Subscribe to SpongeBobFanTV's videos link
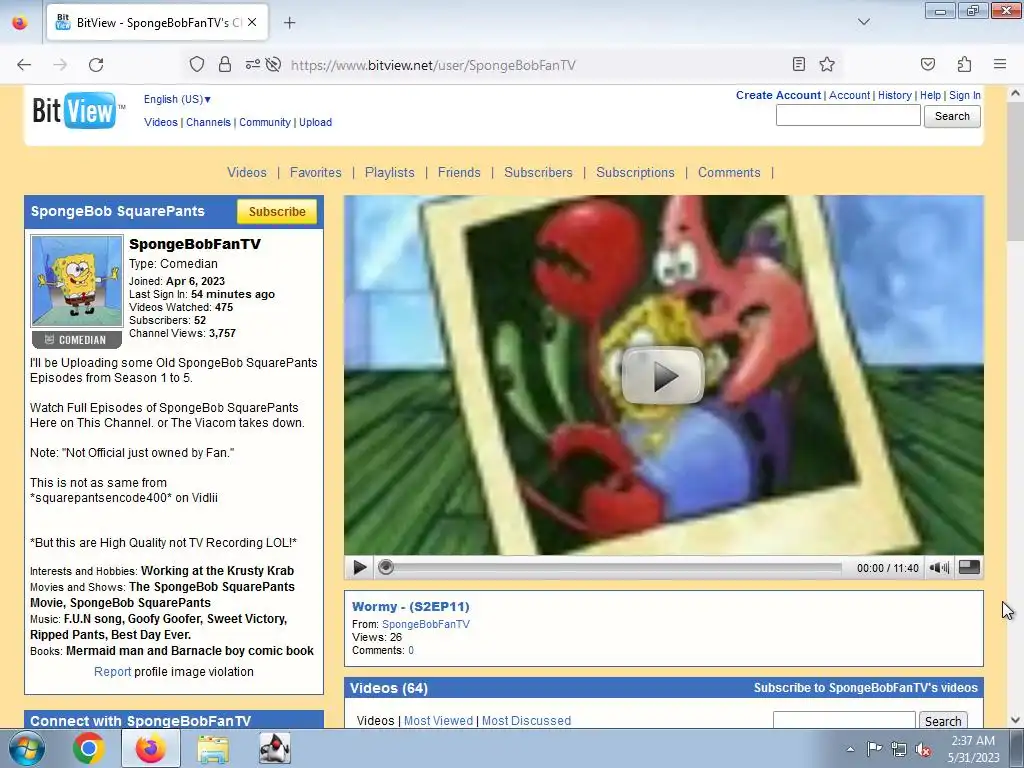Image resolution: width=1024 pixels, height=768 pixels. click(x=865, y=688)
